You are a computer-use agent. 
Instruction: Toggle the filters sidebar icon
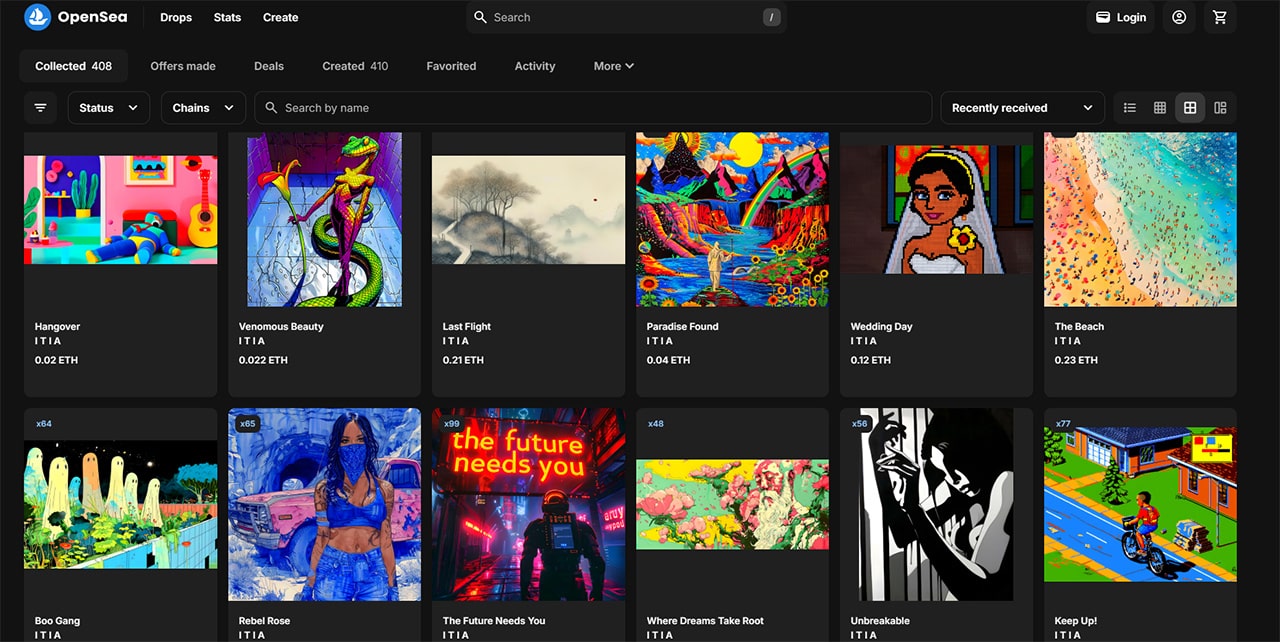40,108
